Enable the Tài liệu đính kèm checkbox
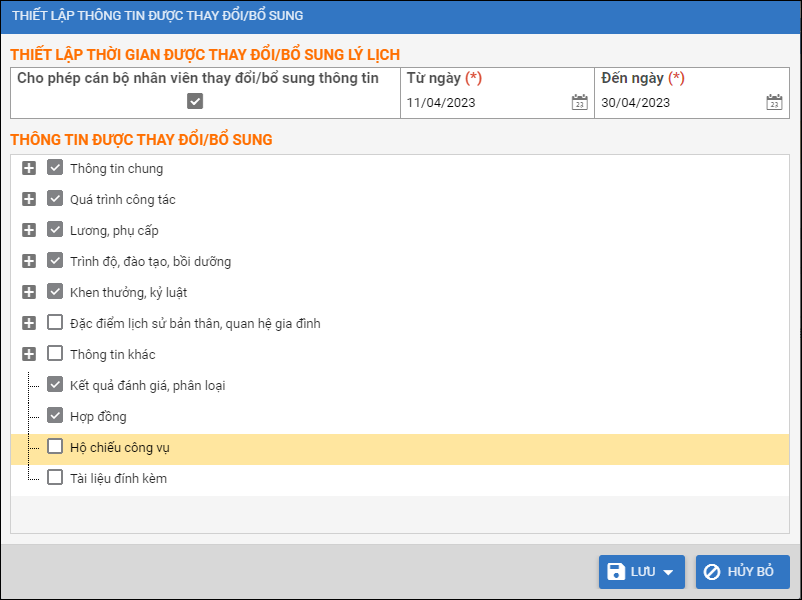 point(55,478)
